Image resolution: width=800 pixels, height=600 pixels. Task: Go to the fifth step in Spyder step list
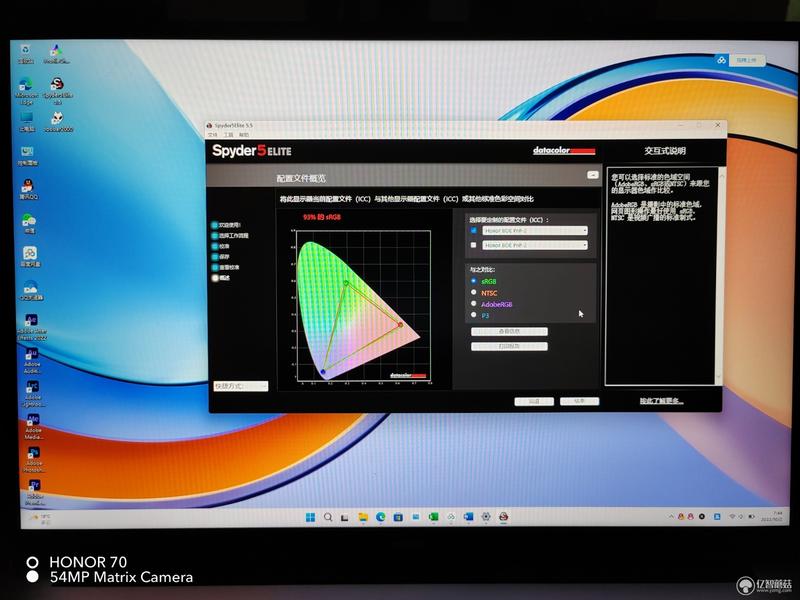coord(226,267)
